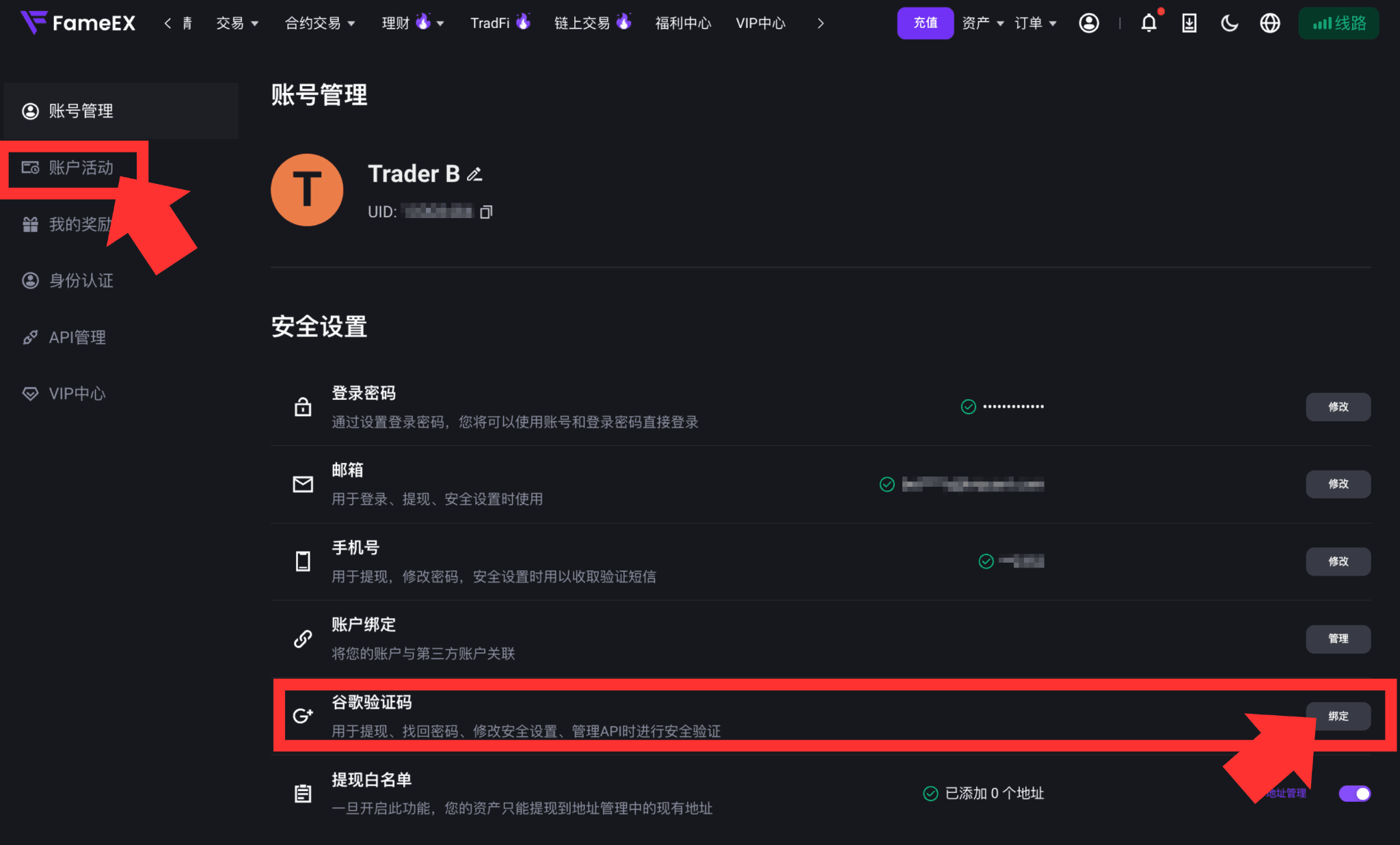Select 我的奖励 in the sidebar
This screenshot has width=1400, height=845.
(68, 224)
